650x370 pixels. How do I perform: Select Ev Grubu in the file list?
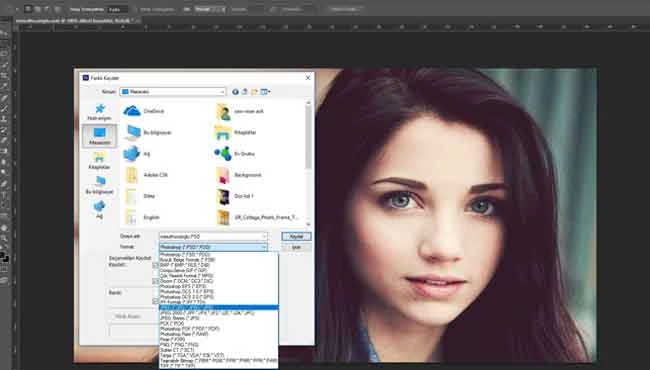click(235, 154)
